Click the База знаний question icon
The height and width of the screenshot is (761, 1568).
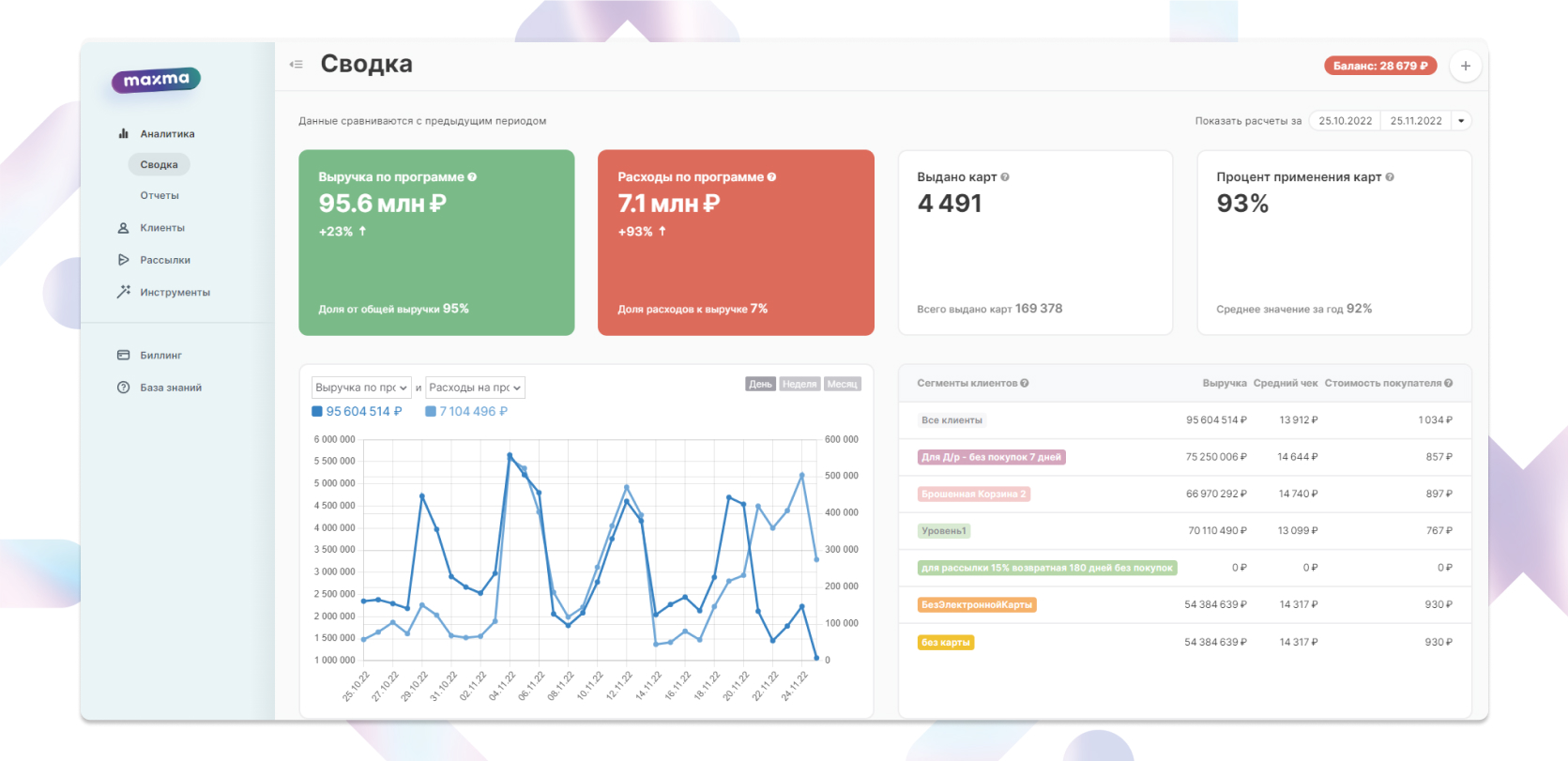tap(123, 388)
